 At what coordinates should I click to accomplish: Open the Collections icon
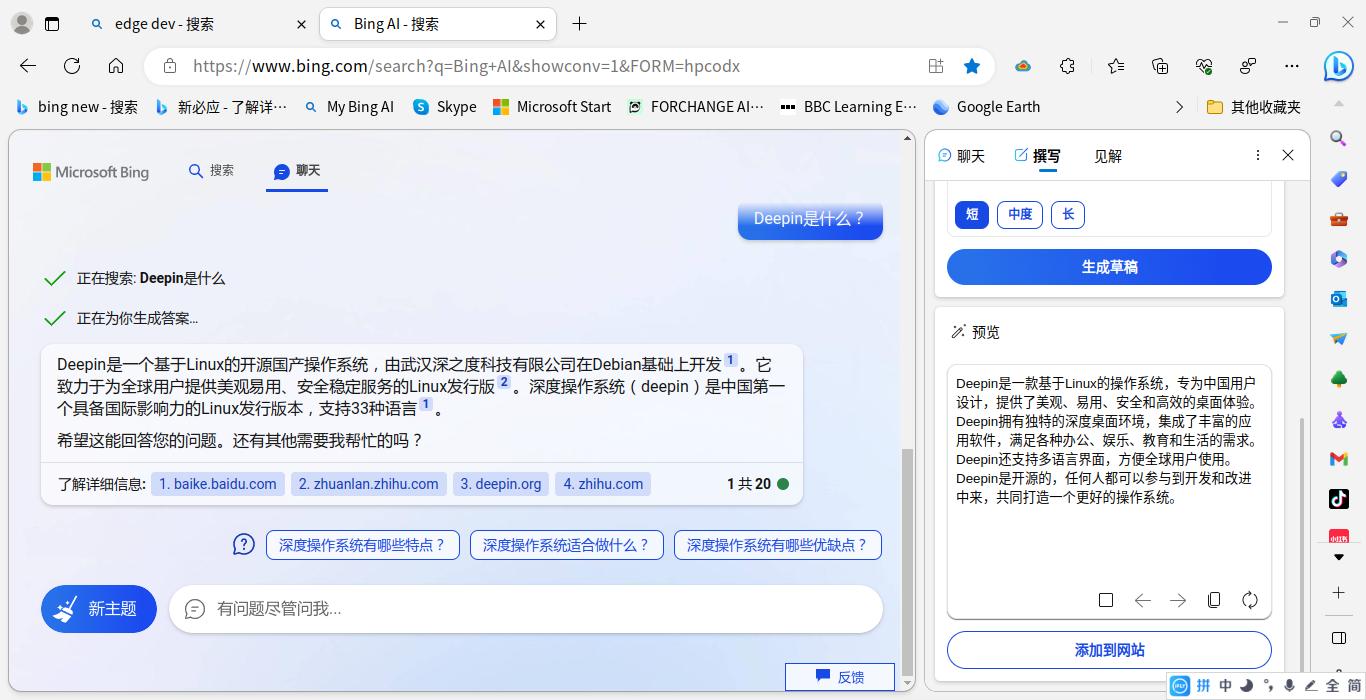(x=1160, y=66)
